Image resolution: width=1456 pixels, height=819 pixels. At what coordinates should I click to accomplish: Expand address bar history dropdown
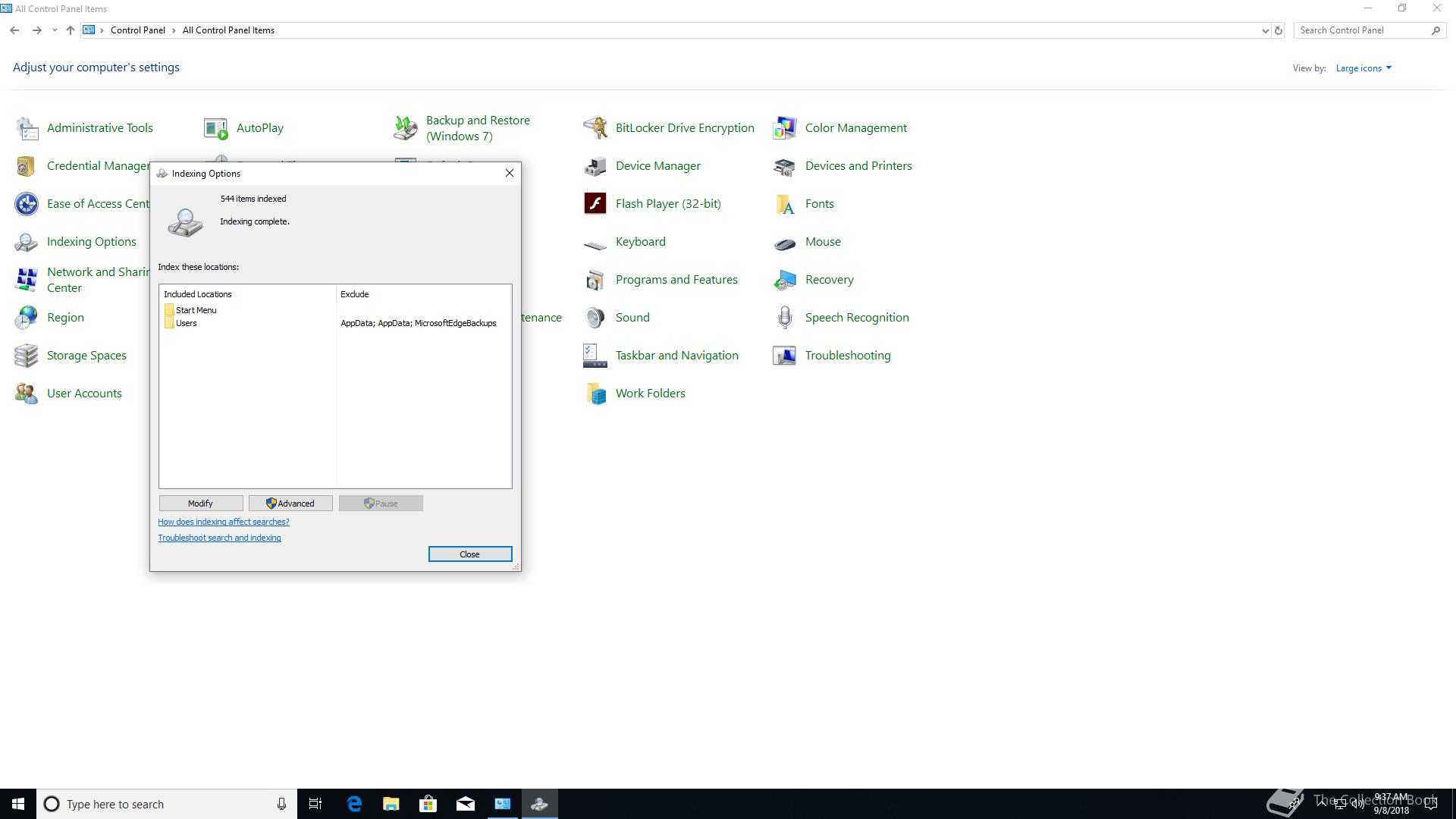point(1265,31)
